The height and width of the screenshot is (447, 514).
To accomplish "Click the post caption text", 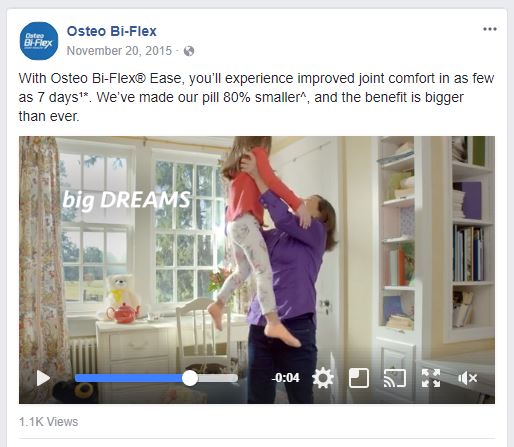I will pos(256,97).
